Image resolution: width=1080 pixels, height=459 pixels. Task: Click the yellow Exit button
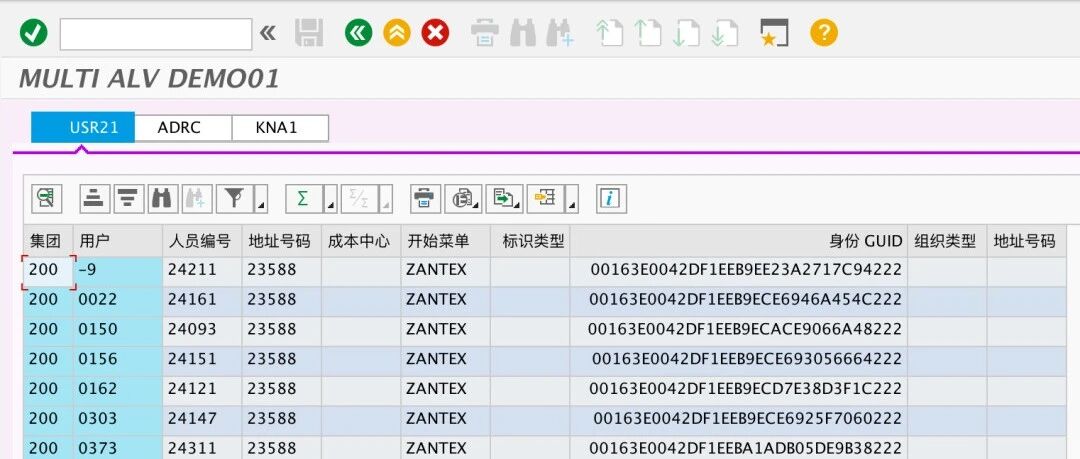pyautogui.click(x=397, y=32)
